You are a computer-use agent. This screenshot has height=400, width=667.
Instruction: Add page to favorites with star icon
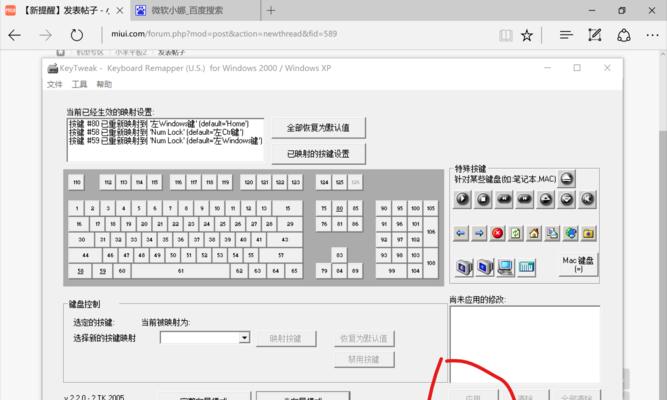527,35
